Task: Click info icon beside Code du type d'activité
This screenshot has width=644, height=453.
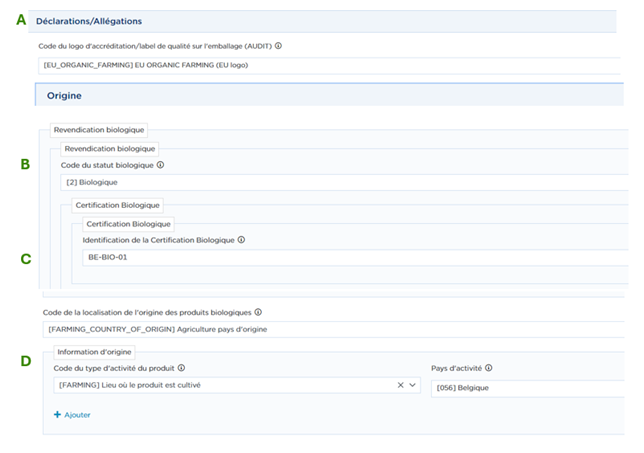Action: pos(181,368)
